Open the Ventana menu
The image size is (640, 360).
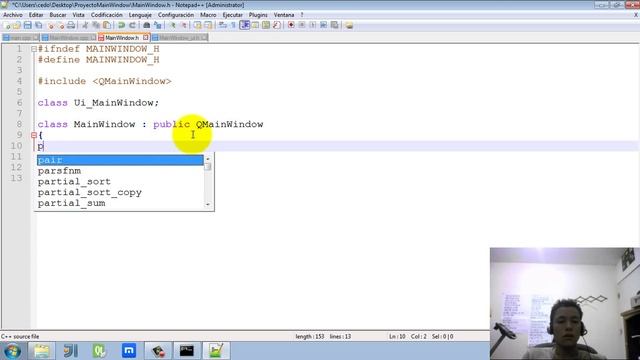(284, 15)
